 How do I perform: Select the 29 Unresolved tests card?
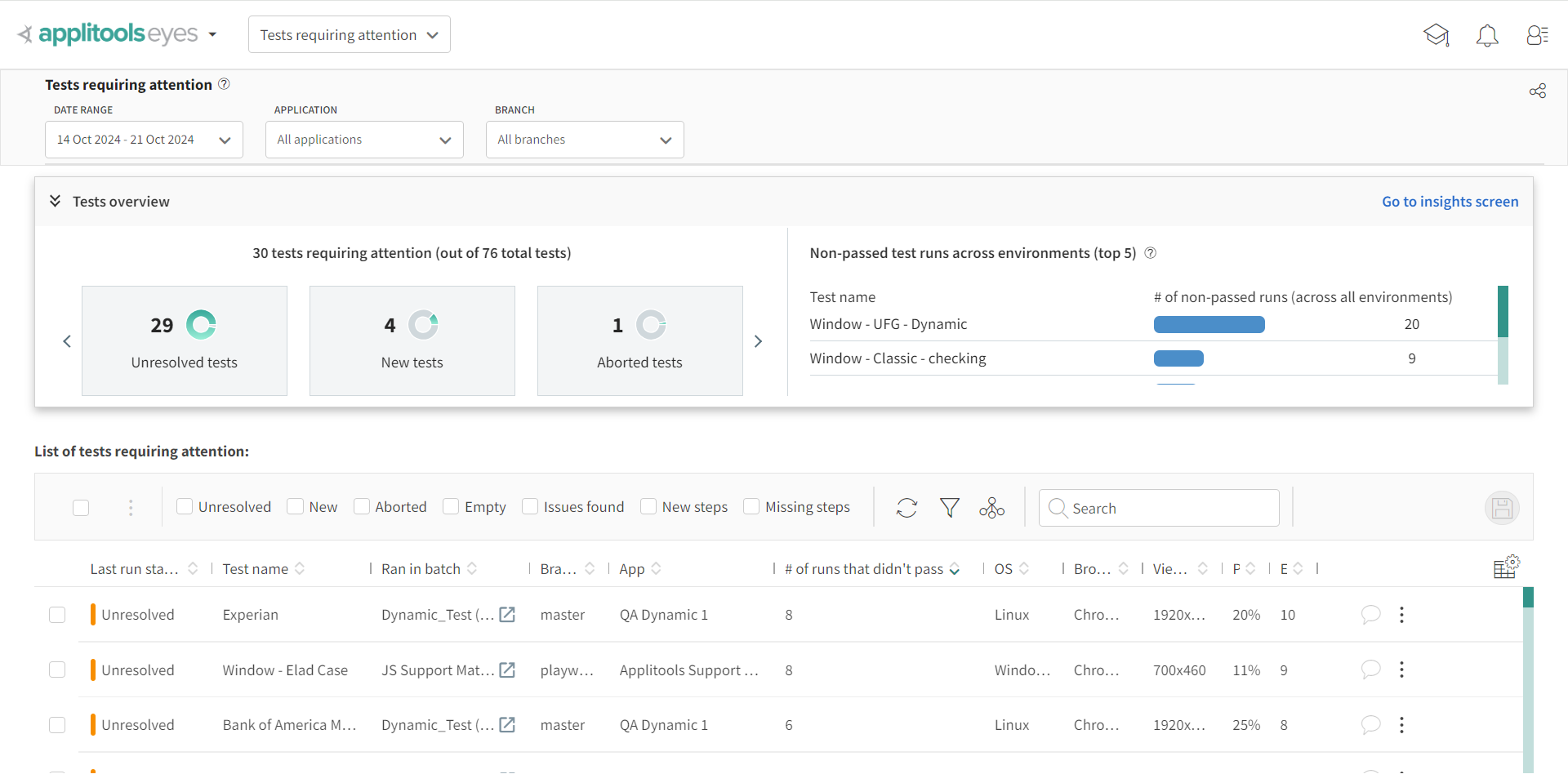(185, 341)
